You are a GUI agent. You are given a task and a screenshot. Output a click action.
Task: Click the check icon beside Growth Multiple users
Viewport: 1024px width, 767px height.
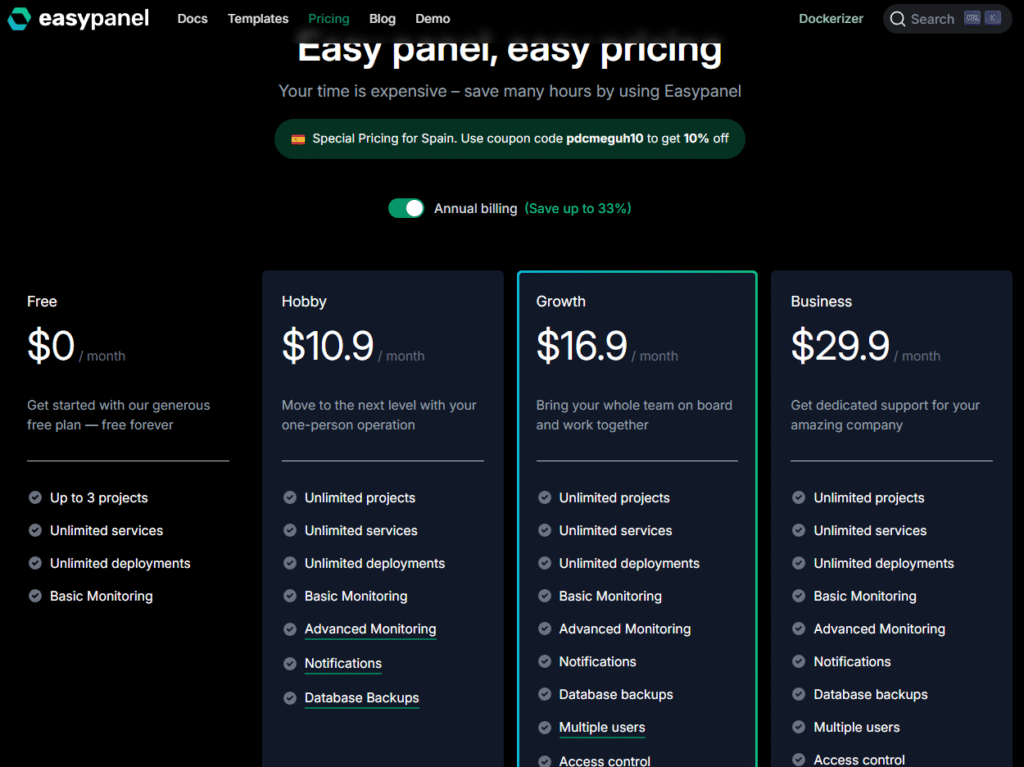(545, 727)
